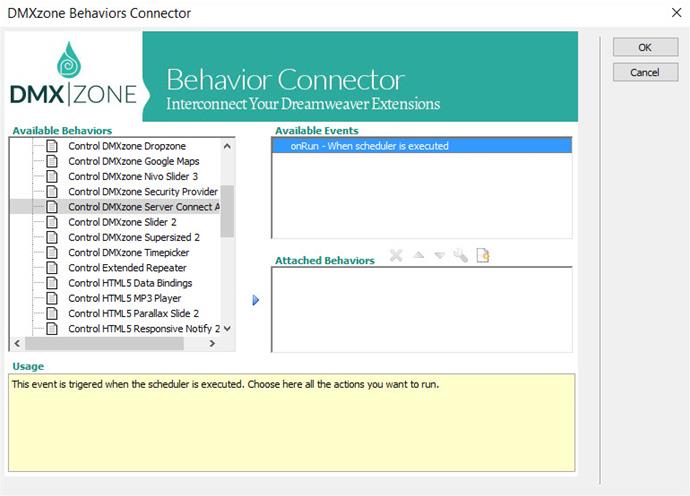Click the edit behavior wrench icon

[x=460, y=255]
